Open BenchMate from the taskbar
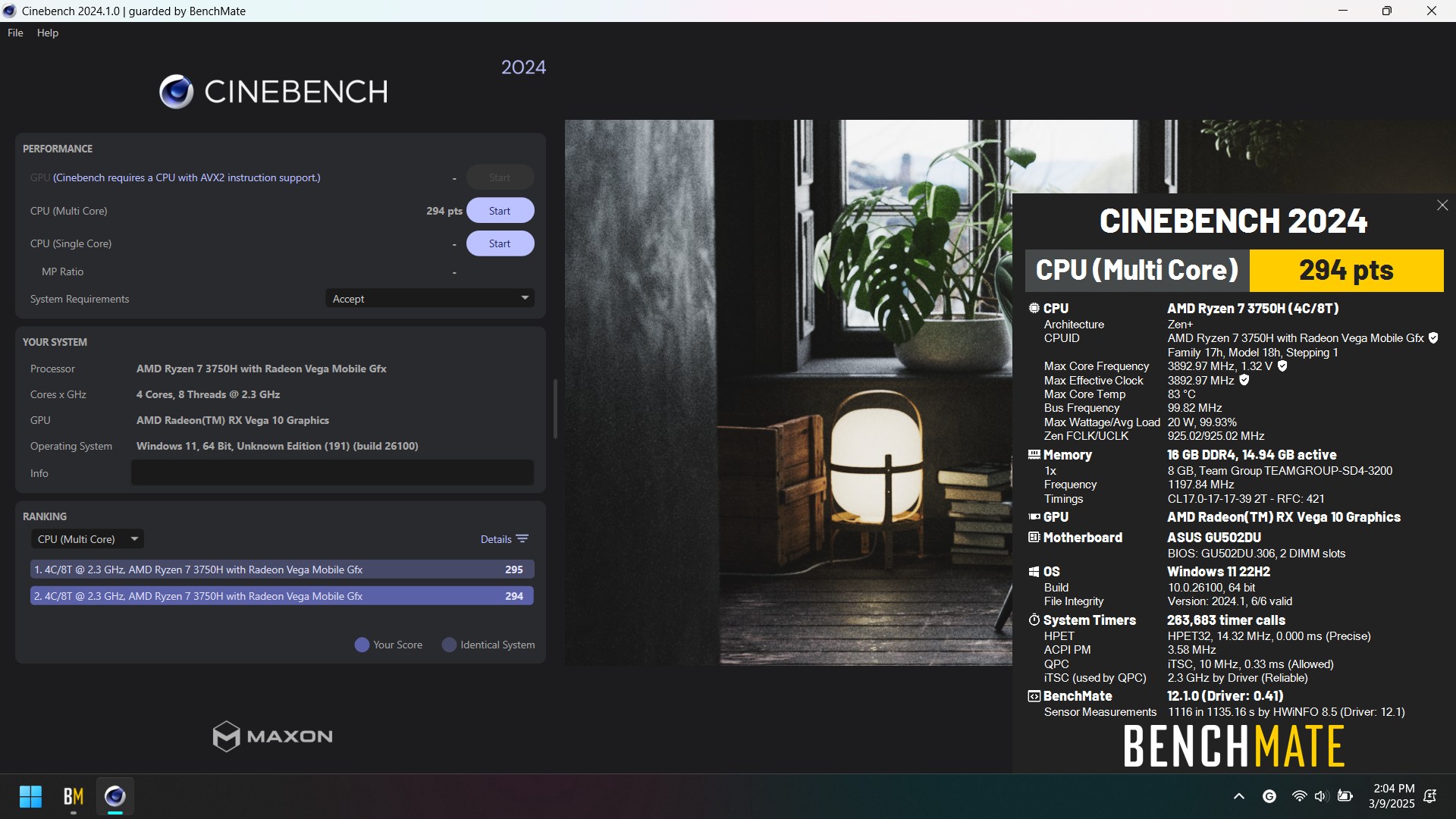This screenshot has height=819, width=1456. 73,796
